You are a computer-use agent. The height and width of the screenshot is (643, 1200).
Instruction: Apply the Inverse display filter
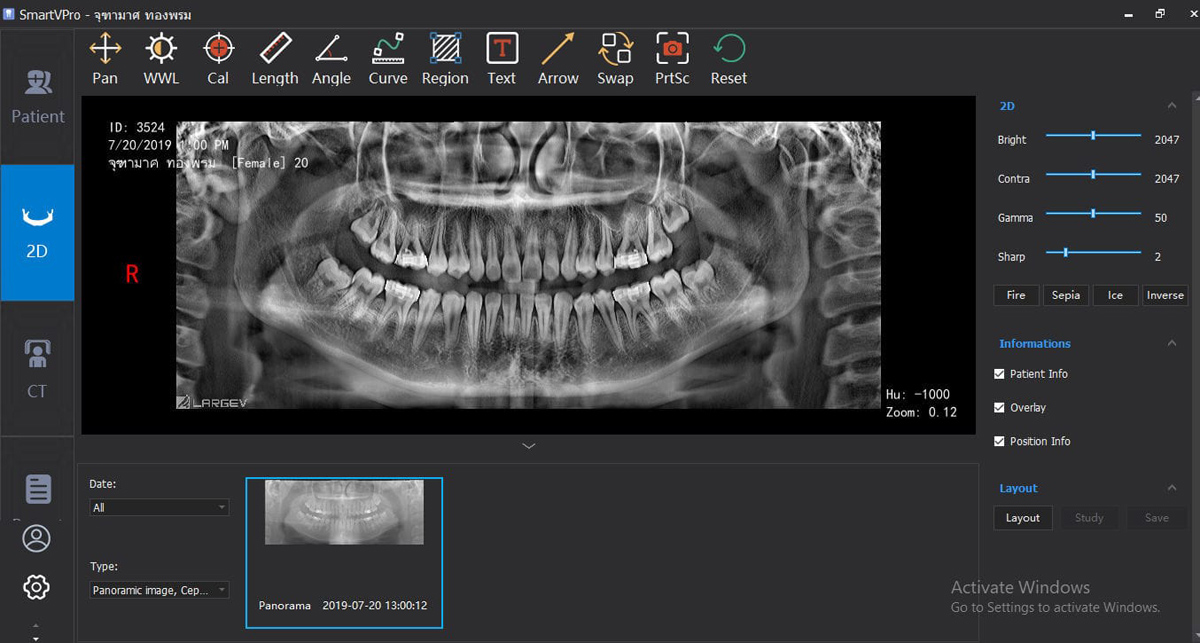coord(1164,295)
